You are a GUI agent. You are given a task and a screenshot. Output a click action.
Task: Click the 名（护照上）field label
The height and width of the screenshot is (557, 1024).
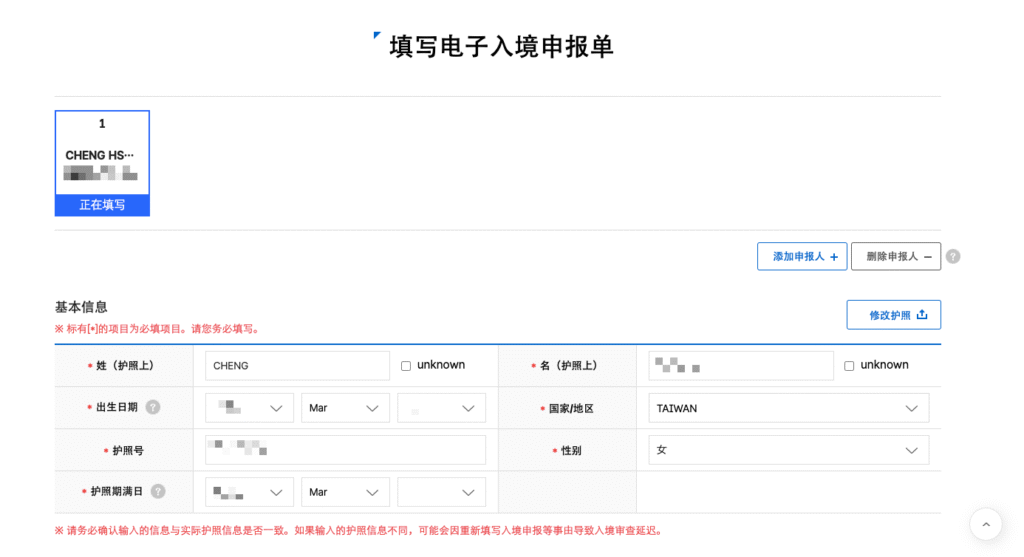[x=568, y=366]
